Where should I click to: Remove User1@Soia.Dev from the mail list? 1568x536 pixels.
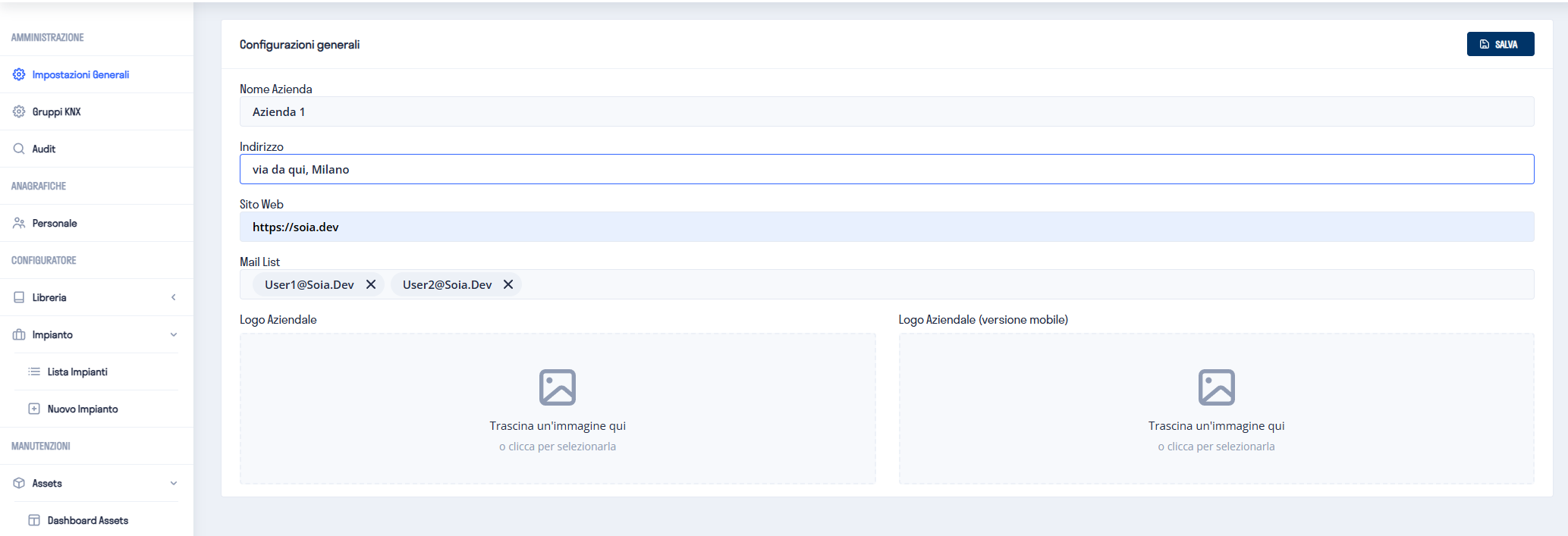371,284
